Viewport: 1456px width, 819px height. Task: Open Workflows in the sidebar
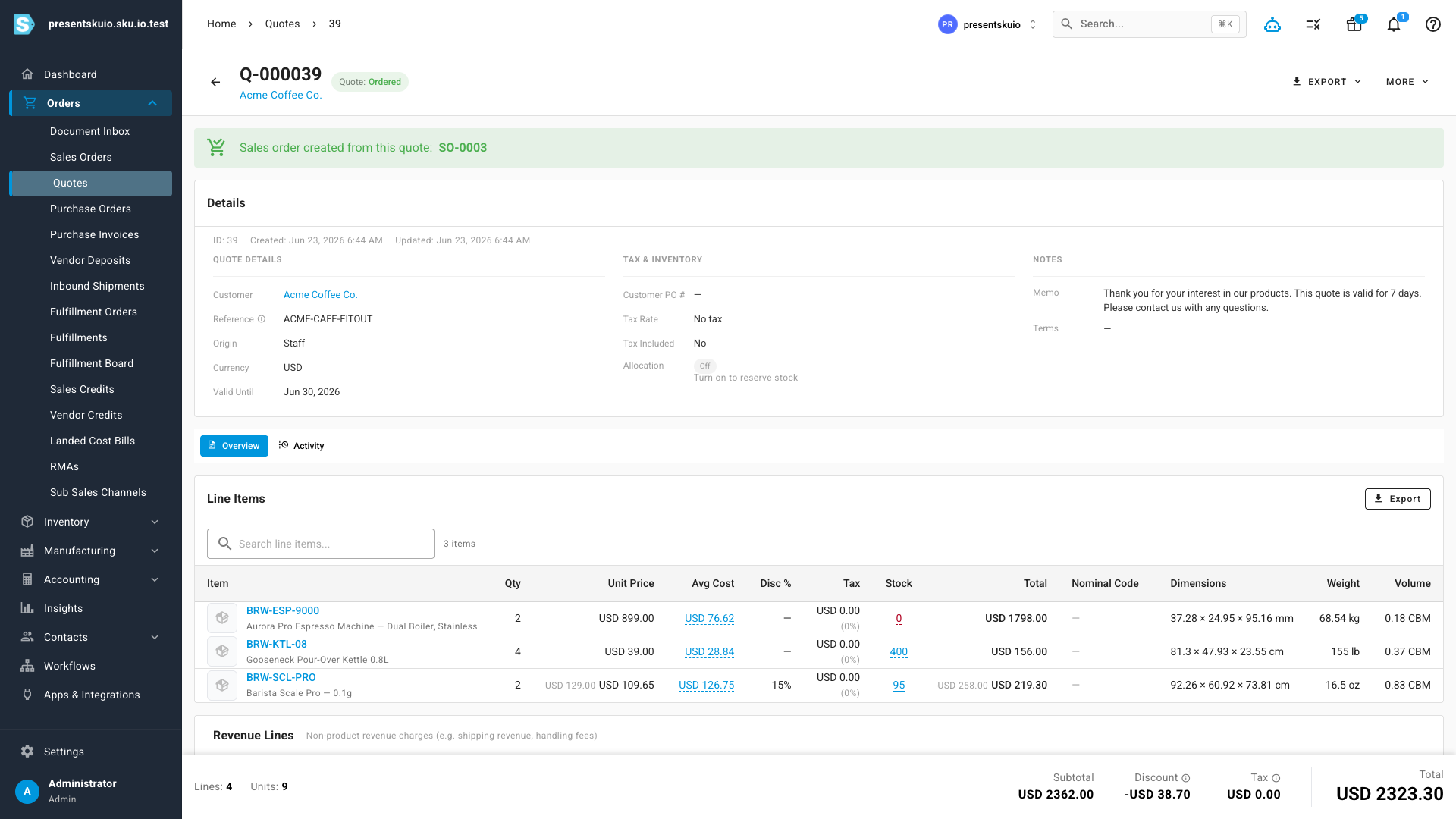click(x=91, y=666)
